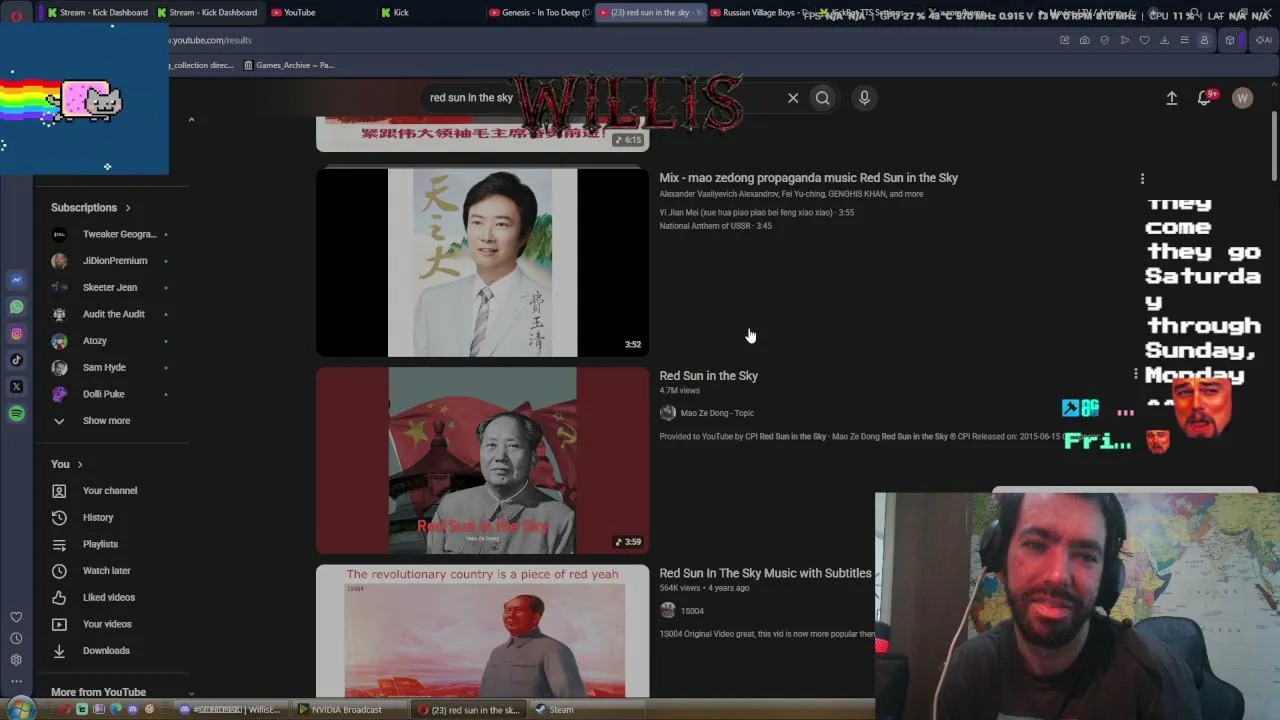Play the revolutionary country subtitle video thumbnail
1280x720 pixels.
482,631
